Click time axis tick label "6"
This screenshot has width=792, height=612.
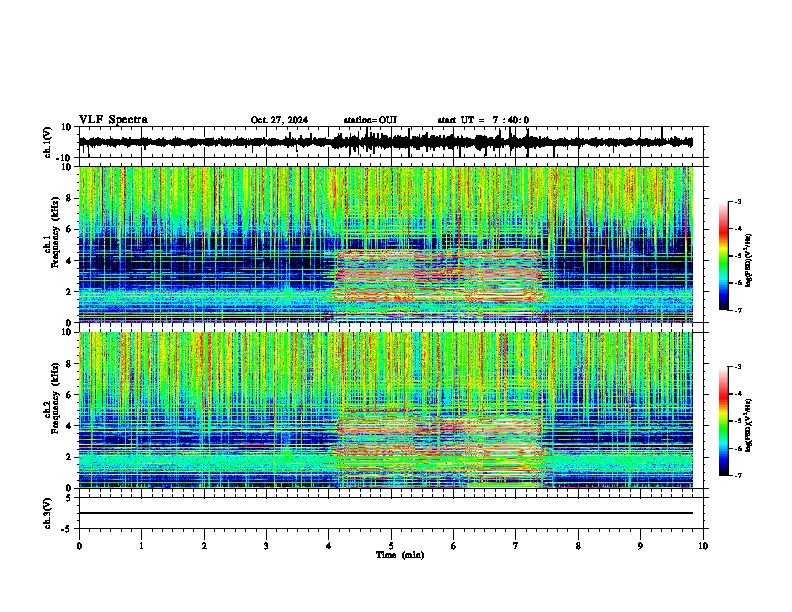coord(454,546)
